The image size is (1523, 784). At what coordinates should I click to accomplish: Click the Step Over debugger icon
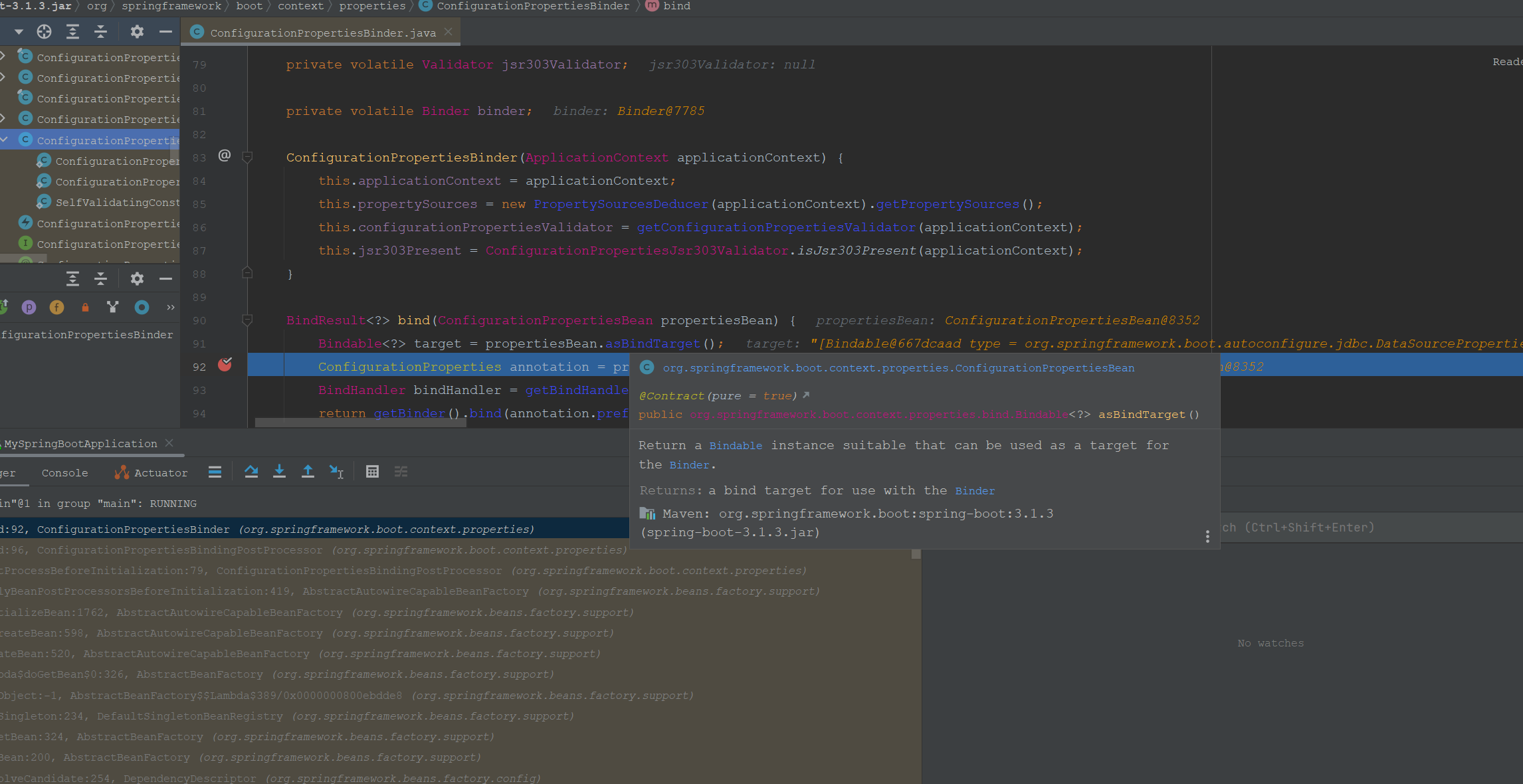(251, 472)
